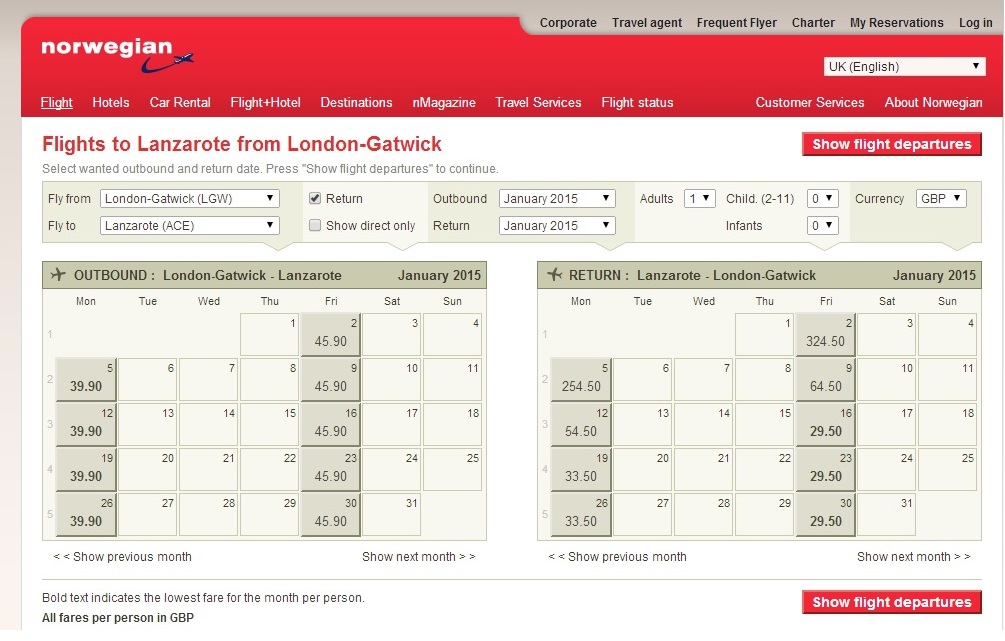Click the Log in link
Viewport: 1005px width, 641px height.
pos(976,23)
